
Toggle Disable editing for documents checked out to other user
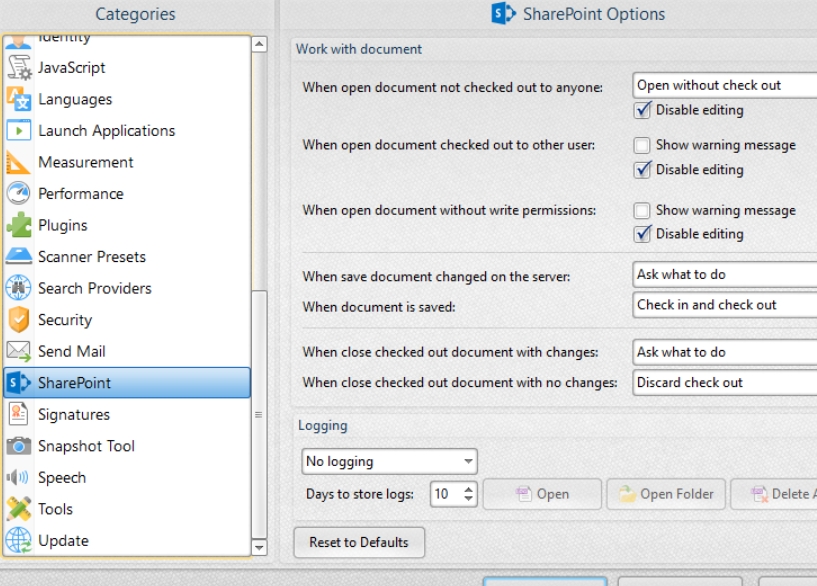[642, 170]
